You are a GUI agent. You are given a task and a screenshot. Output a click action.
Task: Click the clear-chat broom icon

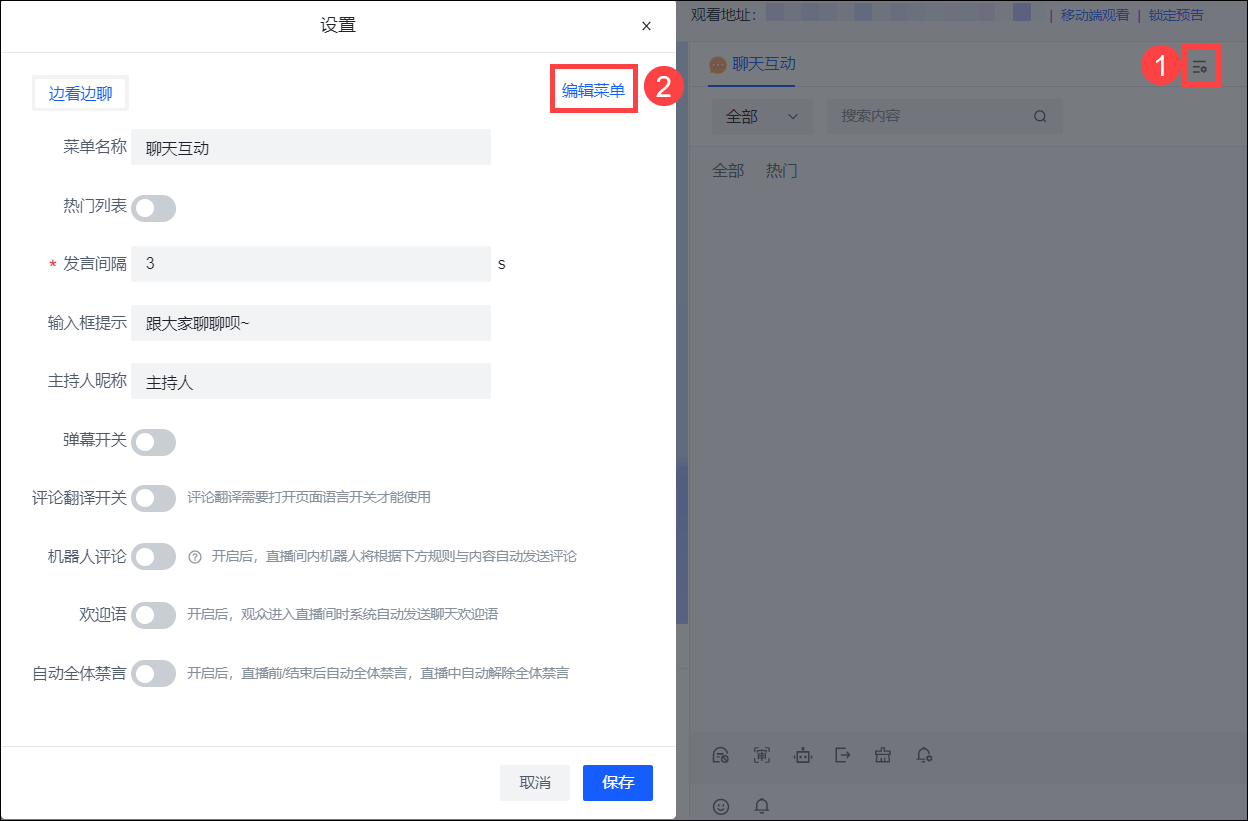(x=882, y=755)
